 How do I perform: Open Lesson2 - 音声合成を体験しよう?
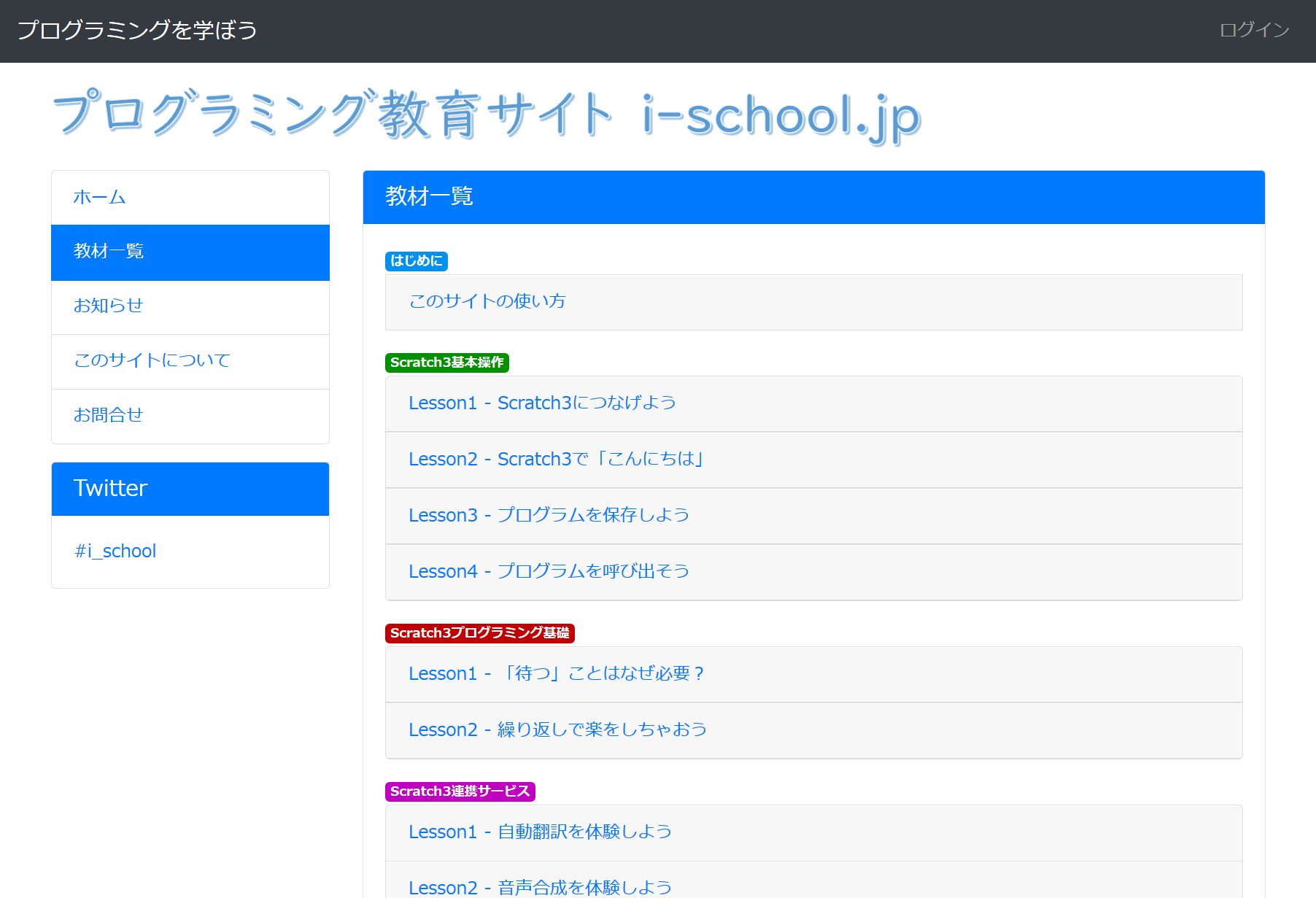[814, 880]
